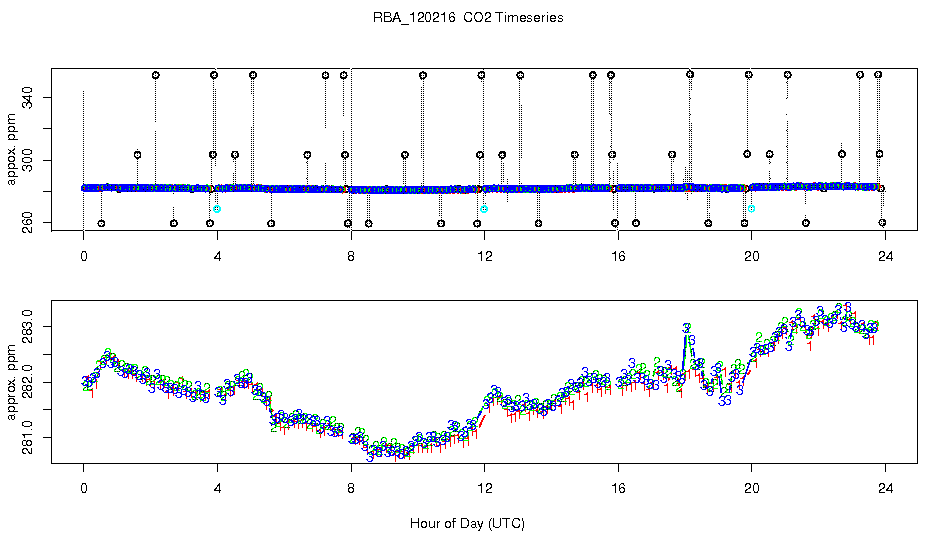Click the cyan marker at hour 20, upper plot
The image size is (936, 540).
point(752,208)
